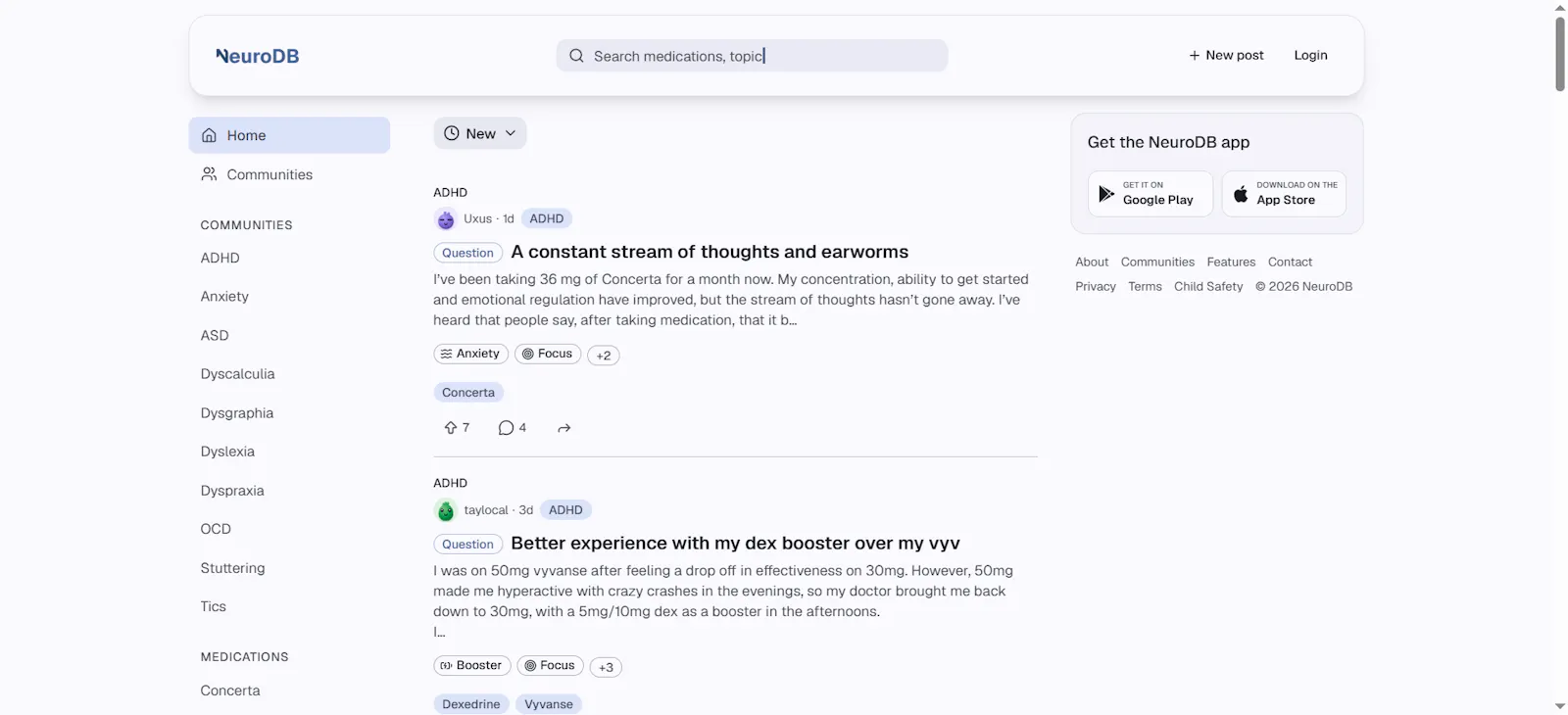
Task: Open the Anxiety community
Action: 224,296
